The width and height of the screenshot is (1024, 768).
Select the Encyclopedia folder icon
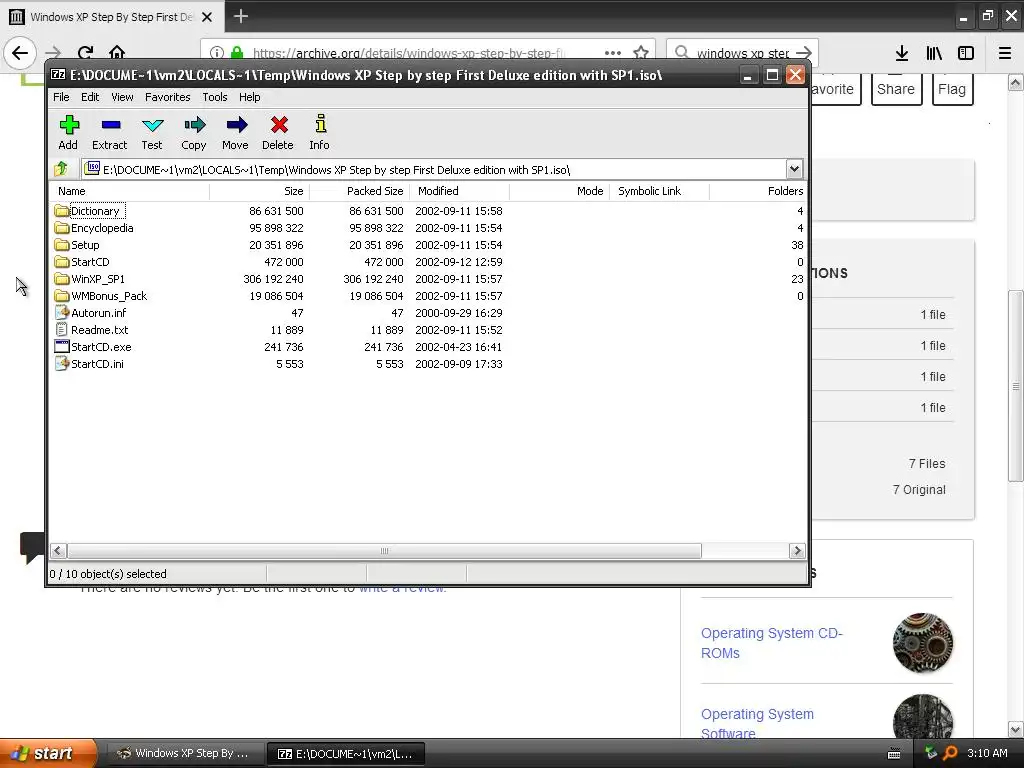(62, 228)
